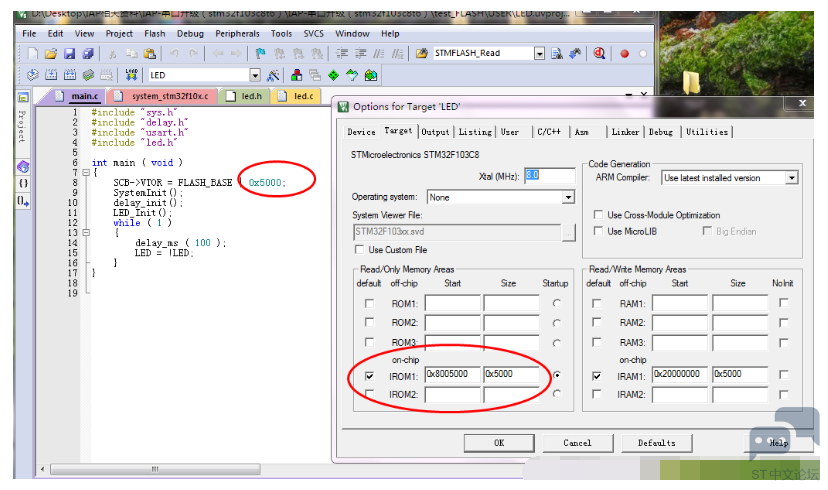The height and width of the screenshot is (490, 828).
Task: Create a new file with the toolbar icon
Action: [x=33, y=53]
